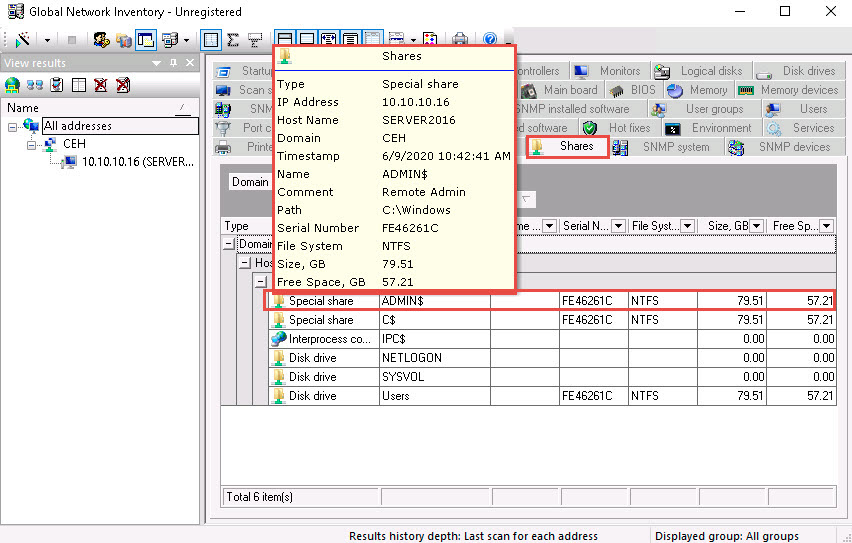Screen dimensions: 852x543
Task: Click the table columns icon in View results
Action: click(x=79, y=85)
